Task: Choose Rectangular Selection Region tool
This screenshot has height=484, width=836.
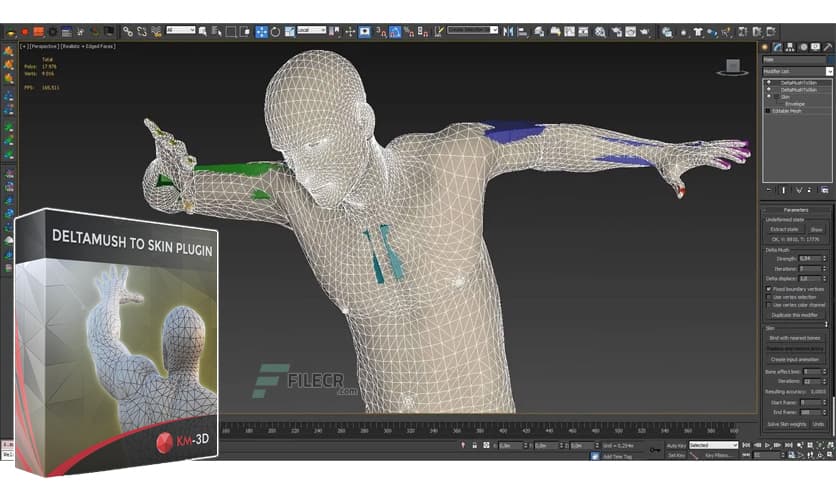Action: click(x=231, y=32)
